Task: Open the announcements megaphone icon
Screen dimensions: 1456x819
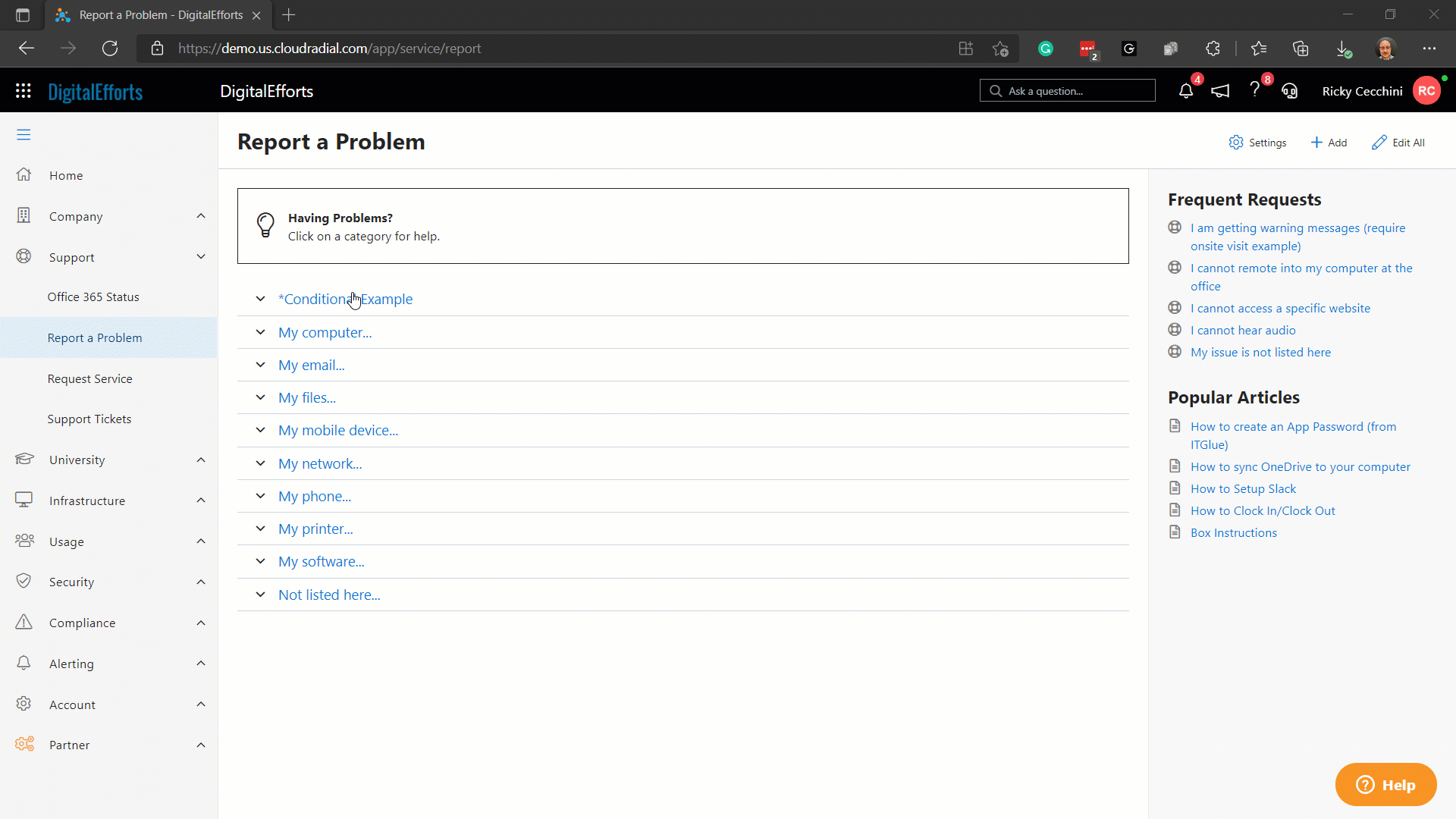Action: (1220, 91)
